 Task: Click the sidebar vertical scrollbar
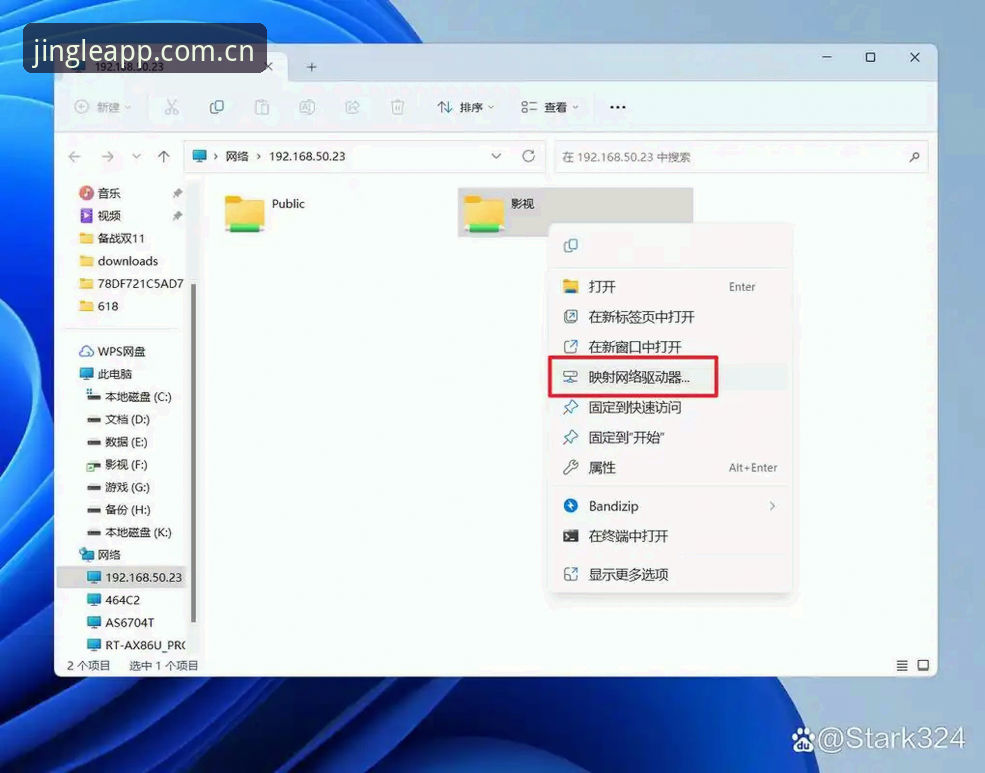tap(193, 452)
